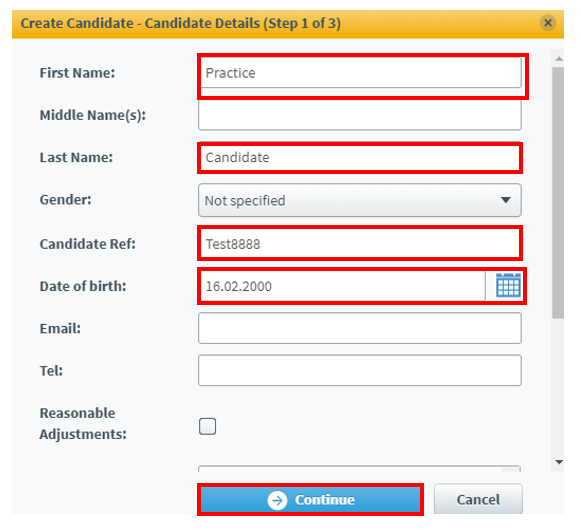Click the vertical scrollbar thumb

tap(558, 192)
